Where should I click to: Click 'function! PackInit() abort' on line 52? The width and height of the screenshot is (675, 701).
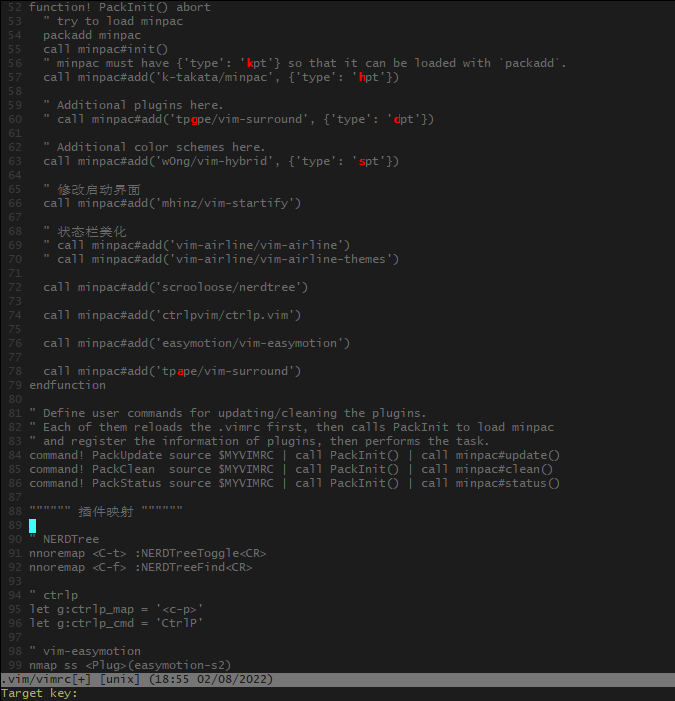point(120,8)
